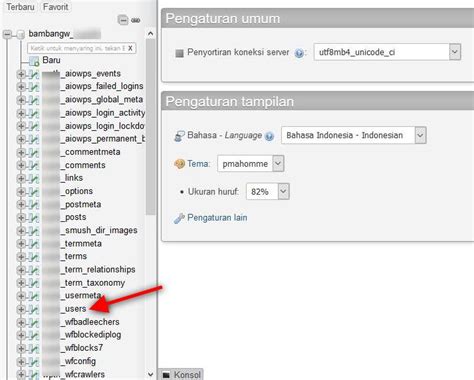Screen dimensions: 474x380
Task: Collapse the bambangw_ database node
Action: click(x=8, y=34)
